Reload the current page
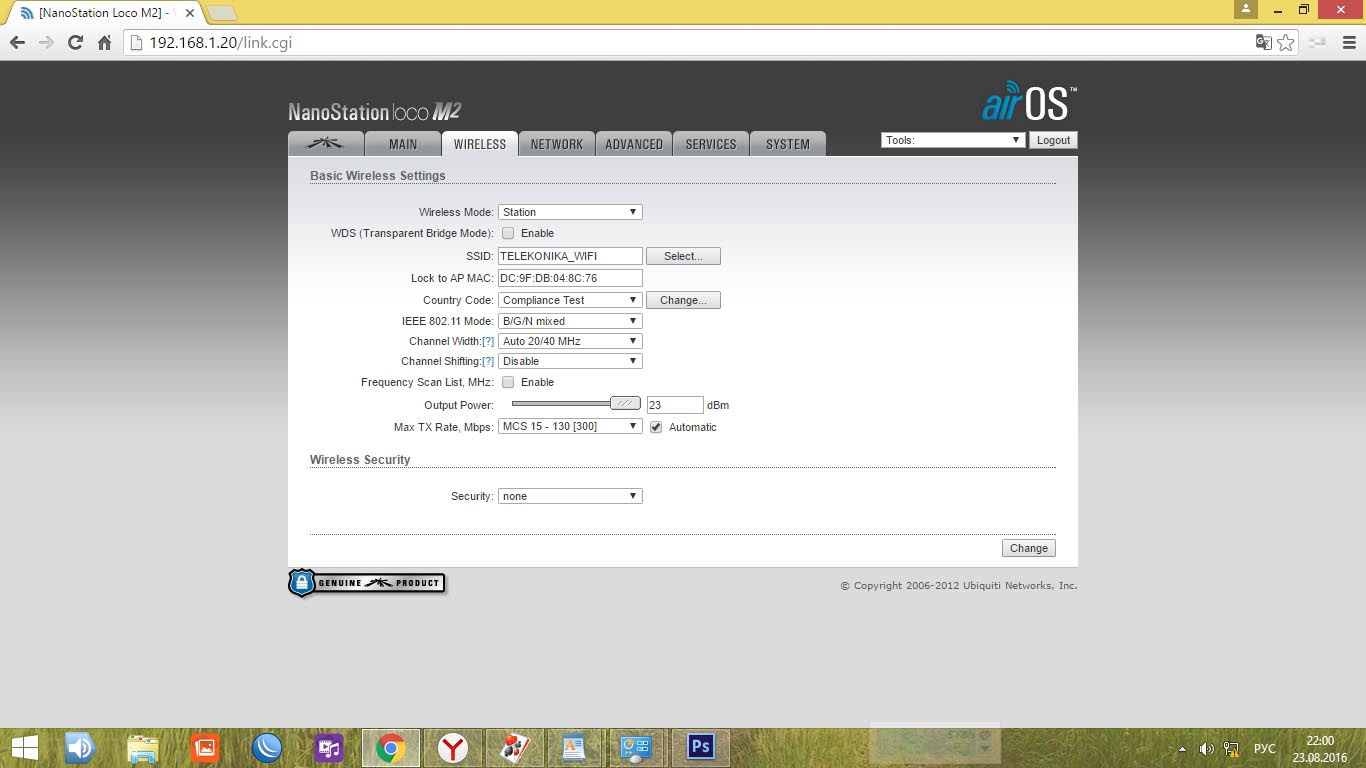The width and height of the screenshot is (1366, 768). [75, 43]
